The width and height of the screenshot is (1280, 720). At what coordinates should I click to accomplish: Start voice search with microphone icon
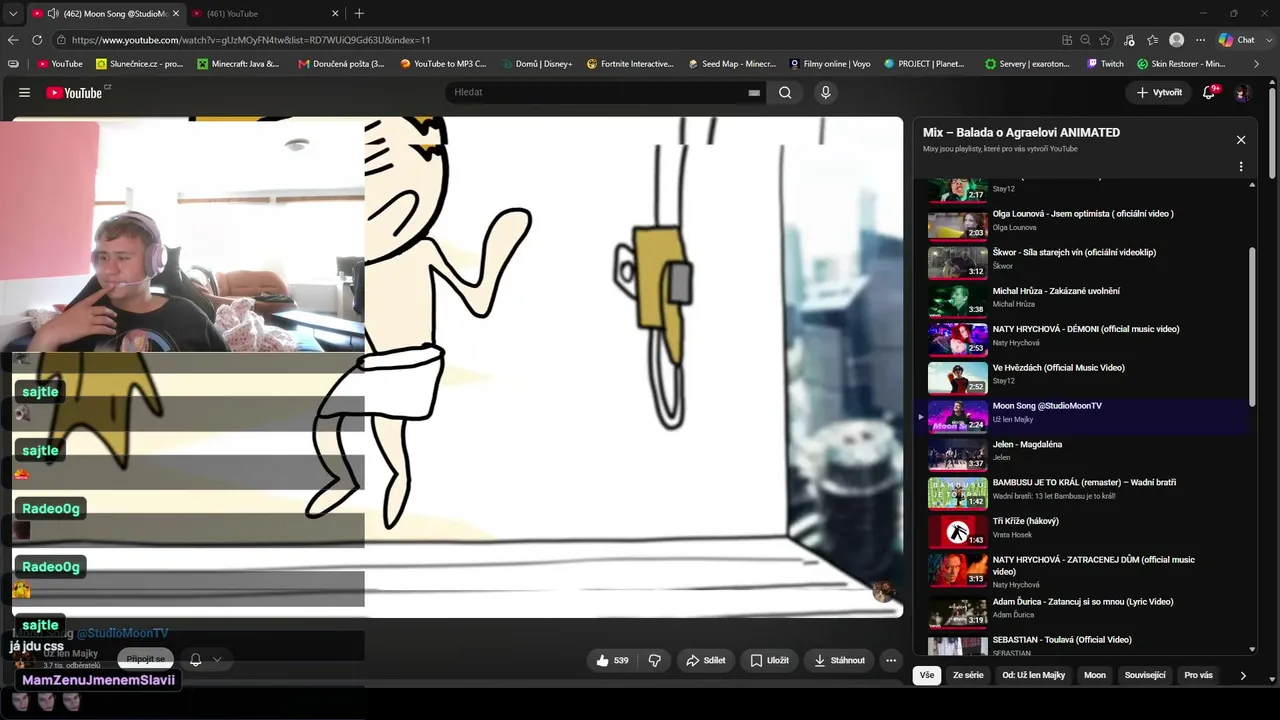pyautogui.click(x=825, y=92)
